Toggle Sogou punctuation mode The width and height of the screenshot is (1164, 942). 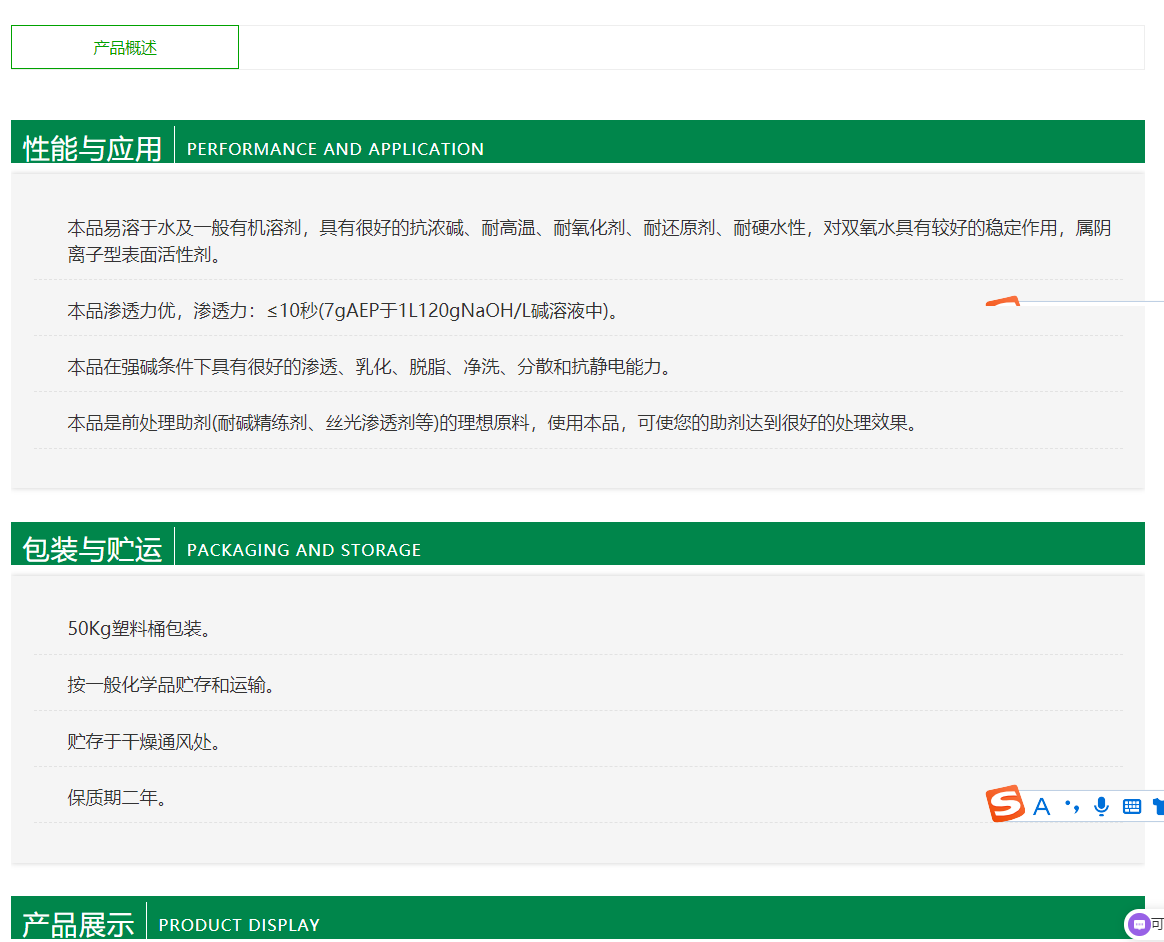click(1072, 806)
